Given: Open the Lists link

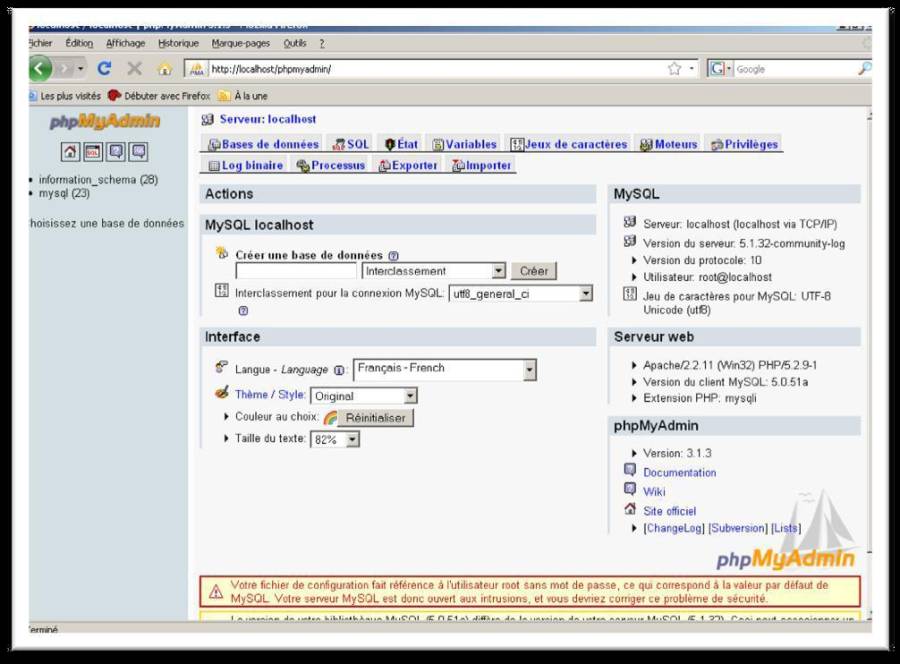Looking at the screenshot, I should 786,528.
